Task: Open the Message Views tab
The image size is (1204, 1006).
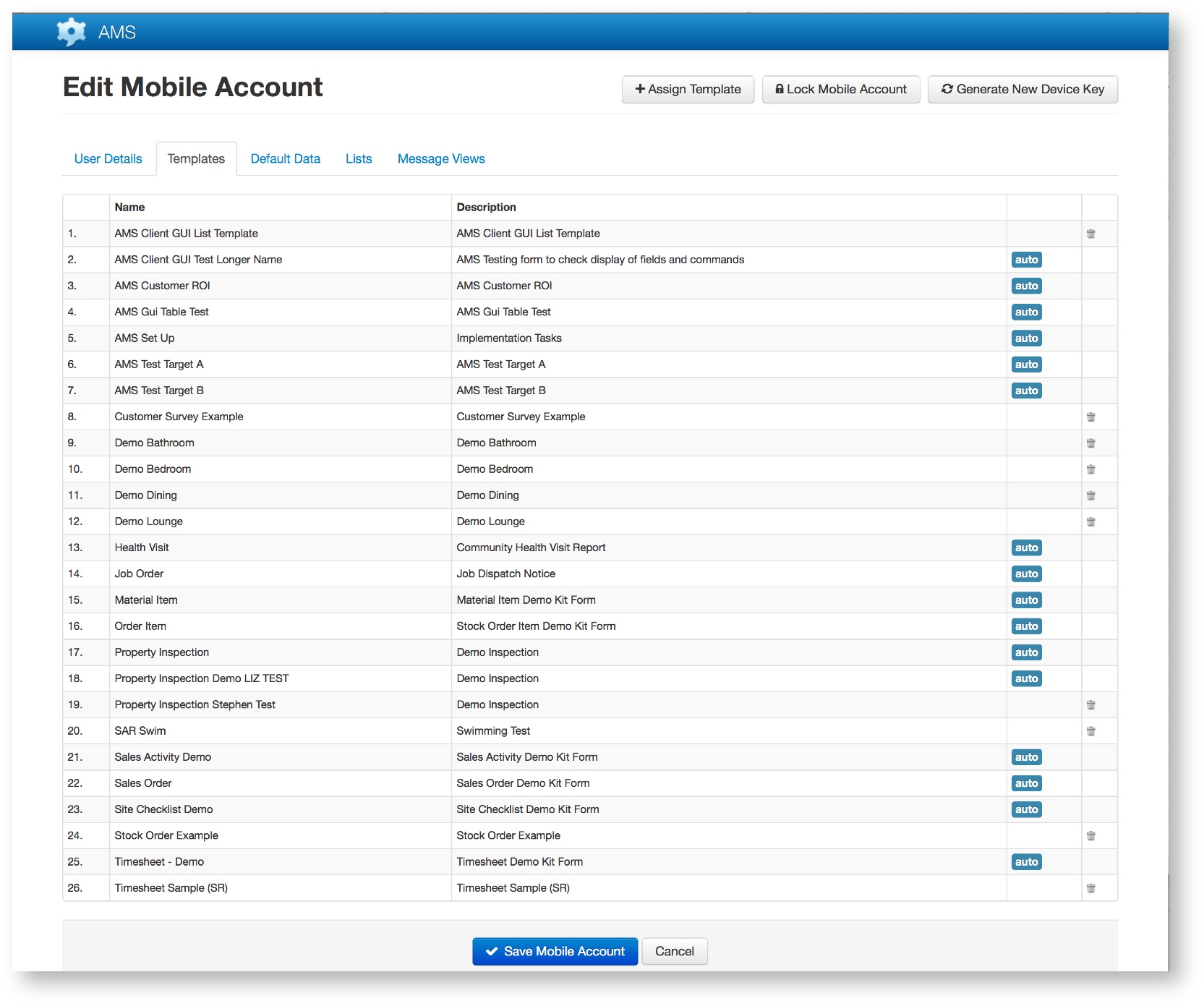Action: tap(441, 158)
